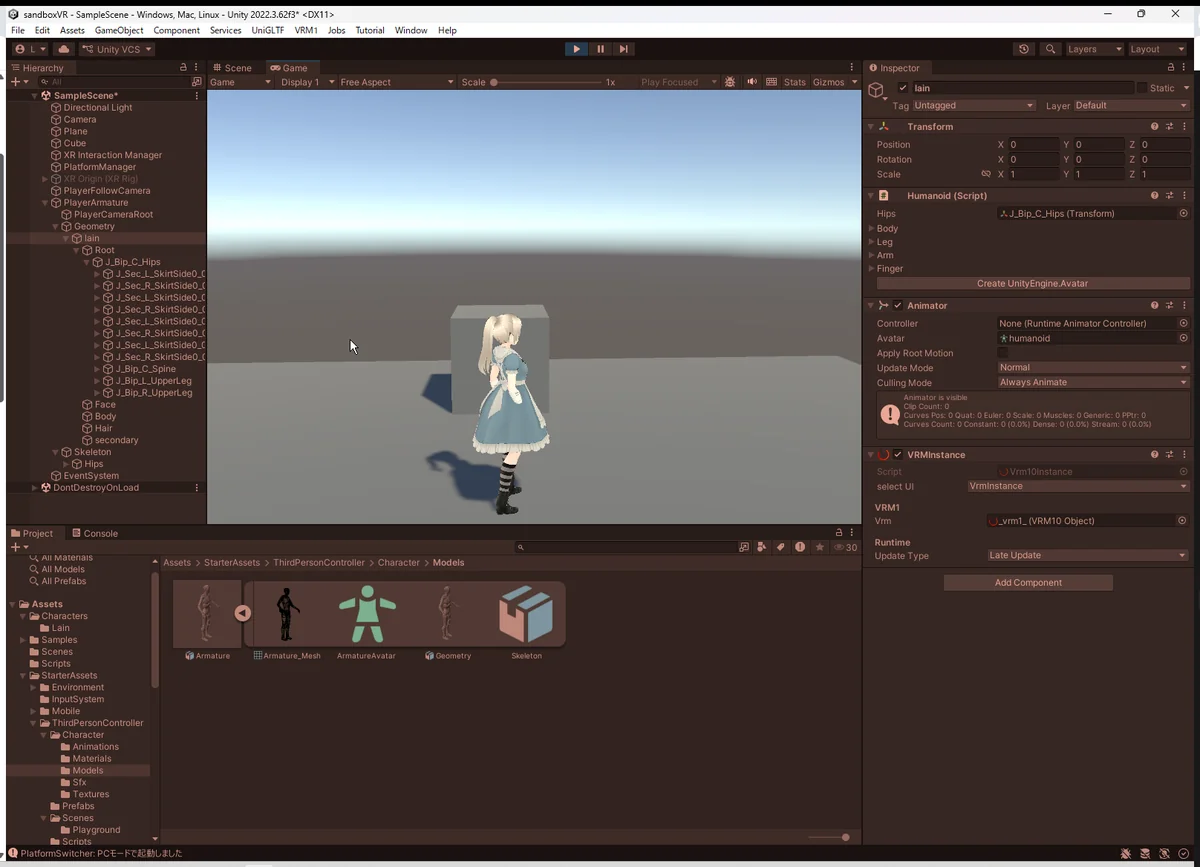Click the global search magnifier icon

click(1049, 49)
